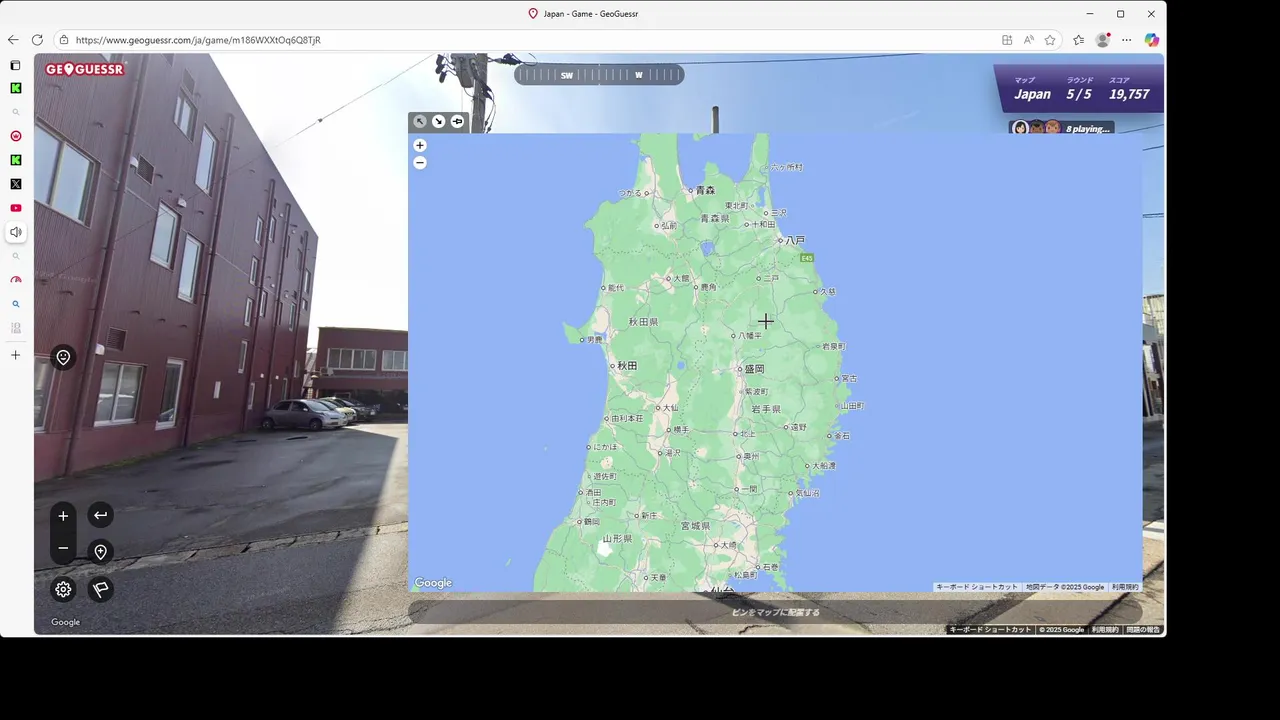Go back with browser back arrow
Viewport: 1280px width, 720px height.
(13, 40)
